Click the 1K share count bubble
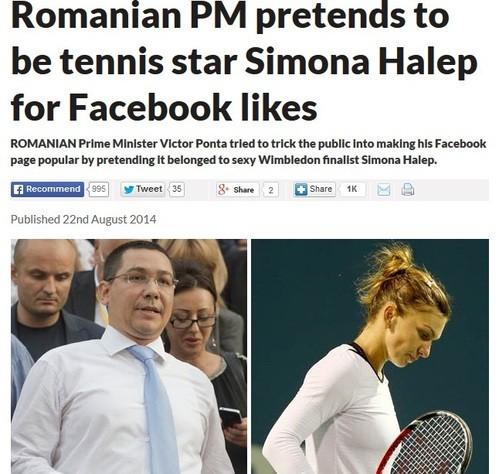 [x=352, y=189]
